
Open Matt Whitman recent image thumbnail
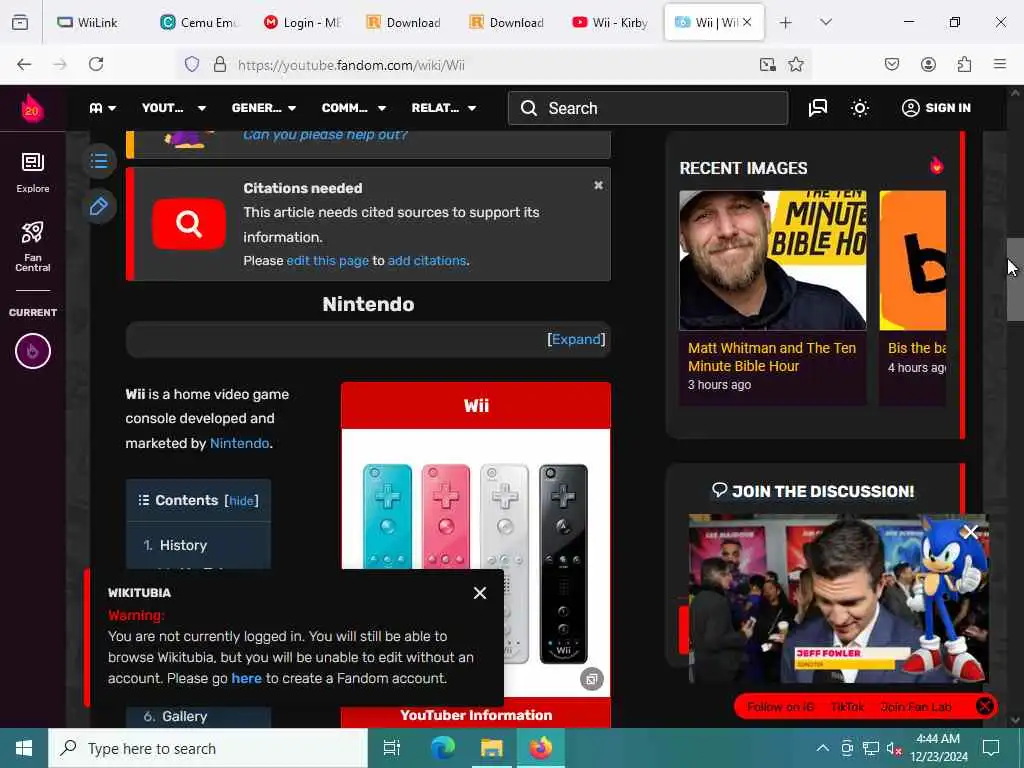coord(773,260)
